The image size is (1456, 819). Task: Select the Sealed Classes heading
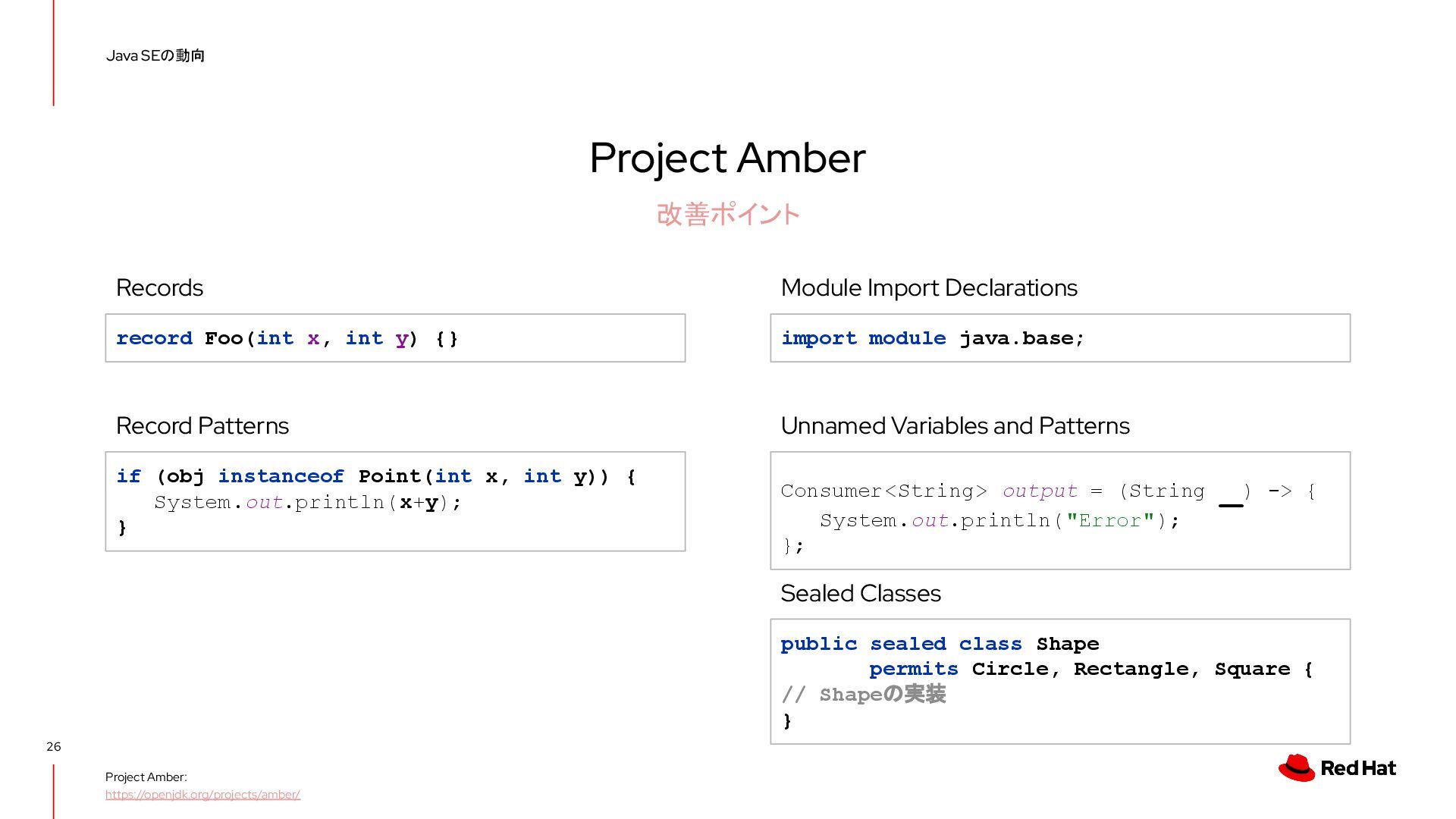[861, 594]
